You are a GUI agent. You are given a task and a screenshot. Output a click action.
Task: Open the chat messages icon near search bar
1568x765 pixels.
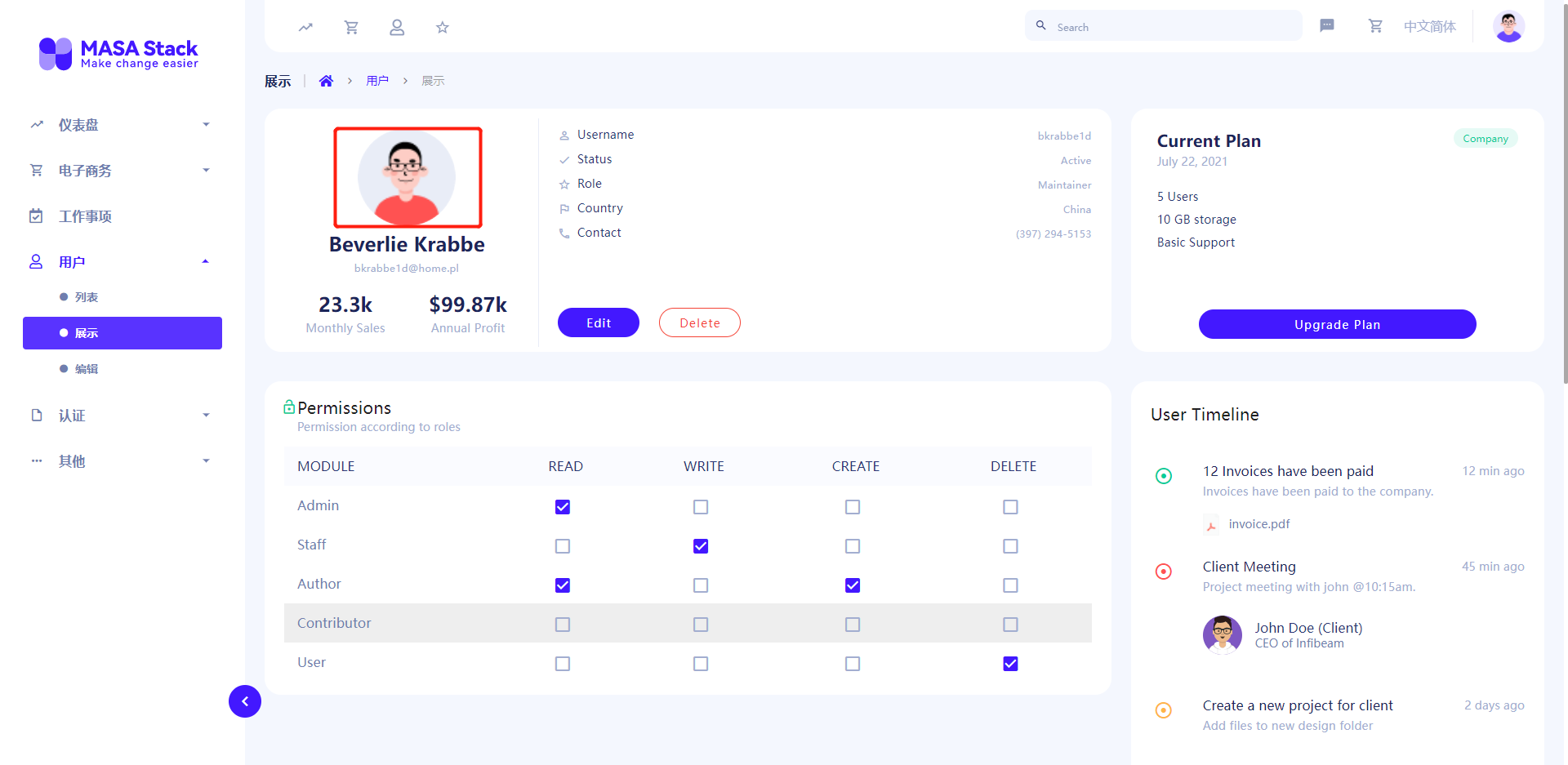click(x=1327, y=25)
